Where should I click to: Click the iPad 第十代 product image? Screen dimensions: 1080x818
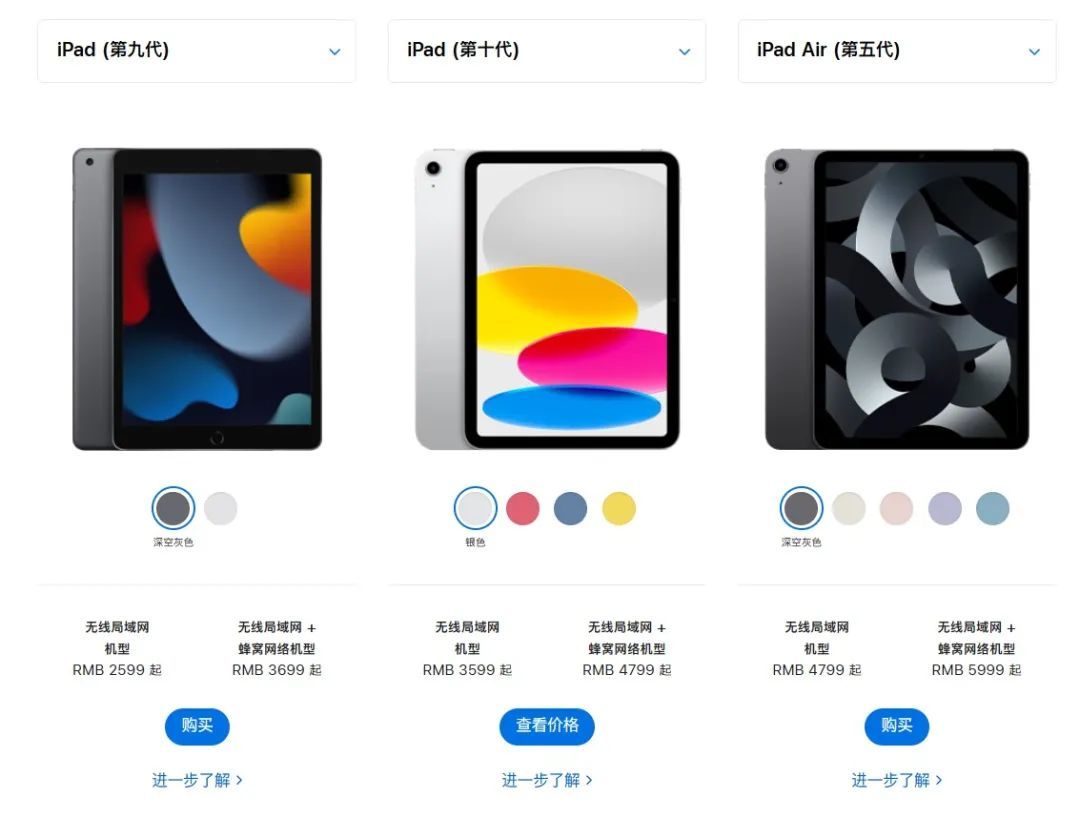(x=547, y=299)
